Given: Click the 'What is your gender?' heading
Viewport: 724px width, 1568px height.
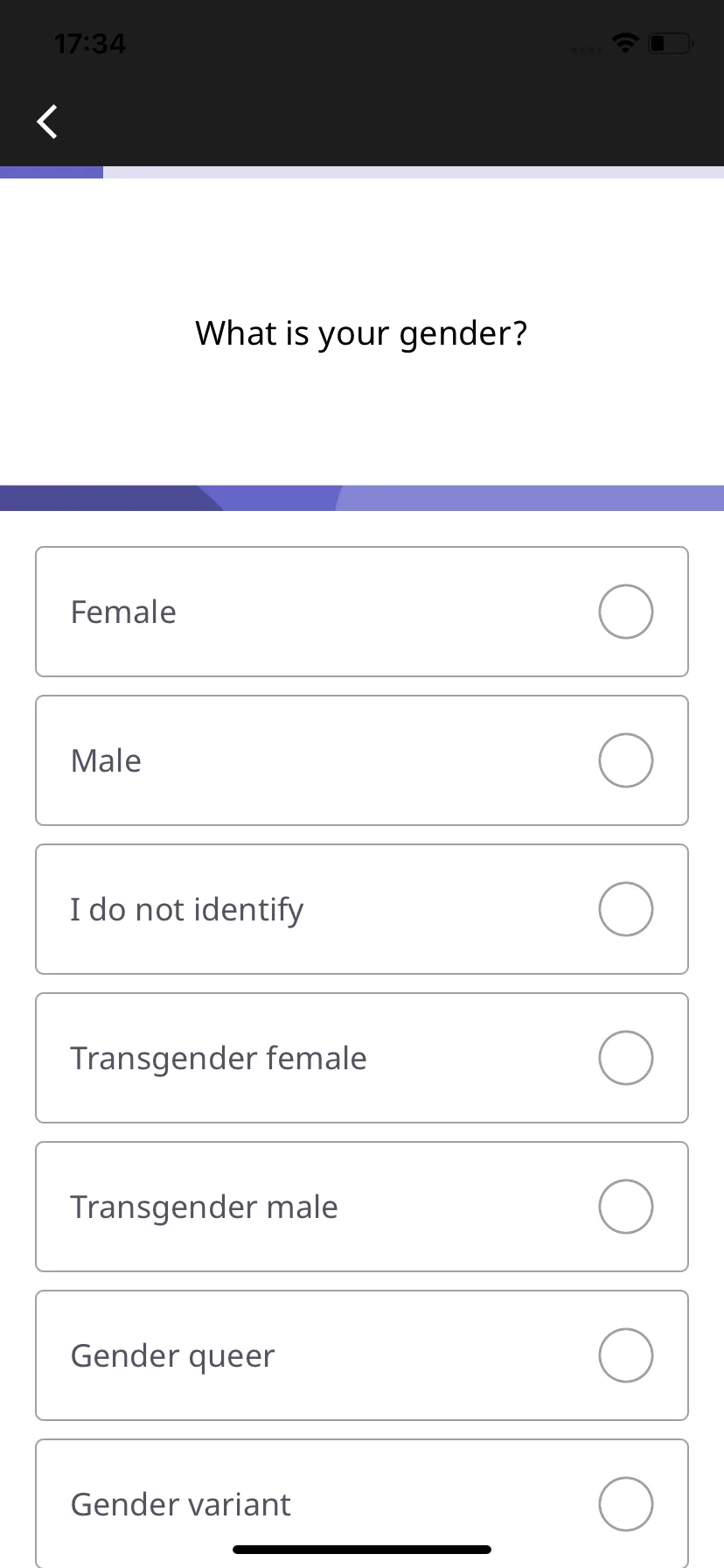Looking at the screenshot, I should click(x=361, y=333).
